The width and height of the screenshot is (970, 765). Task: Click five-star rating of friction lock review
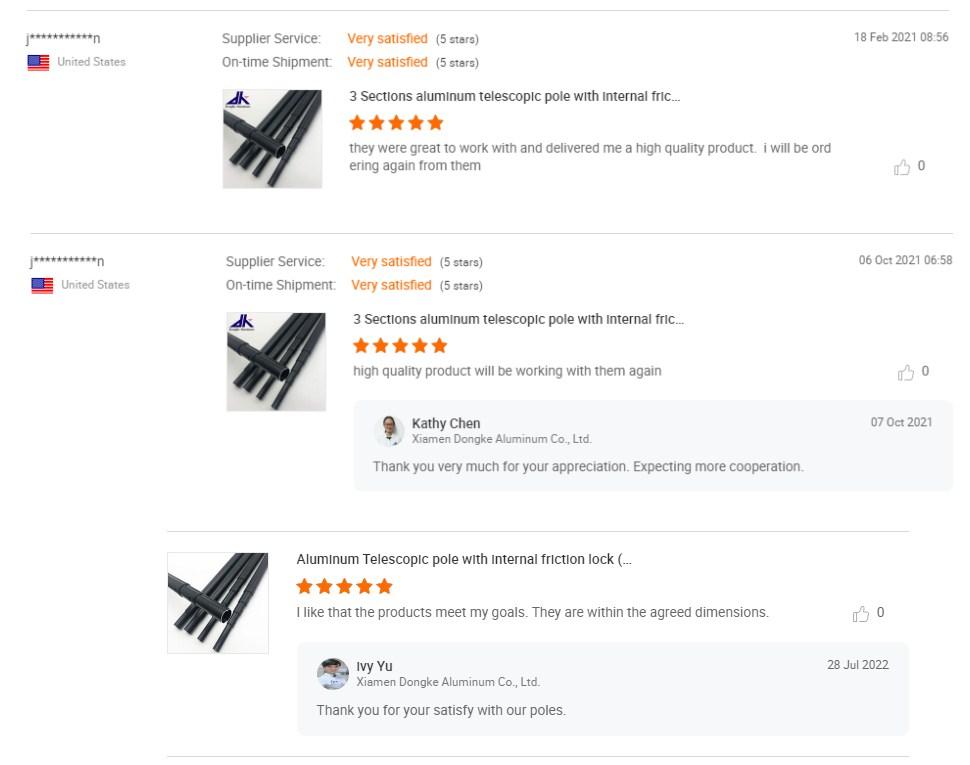tap(345, 586)
